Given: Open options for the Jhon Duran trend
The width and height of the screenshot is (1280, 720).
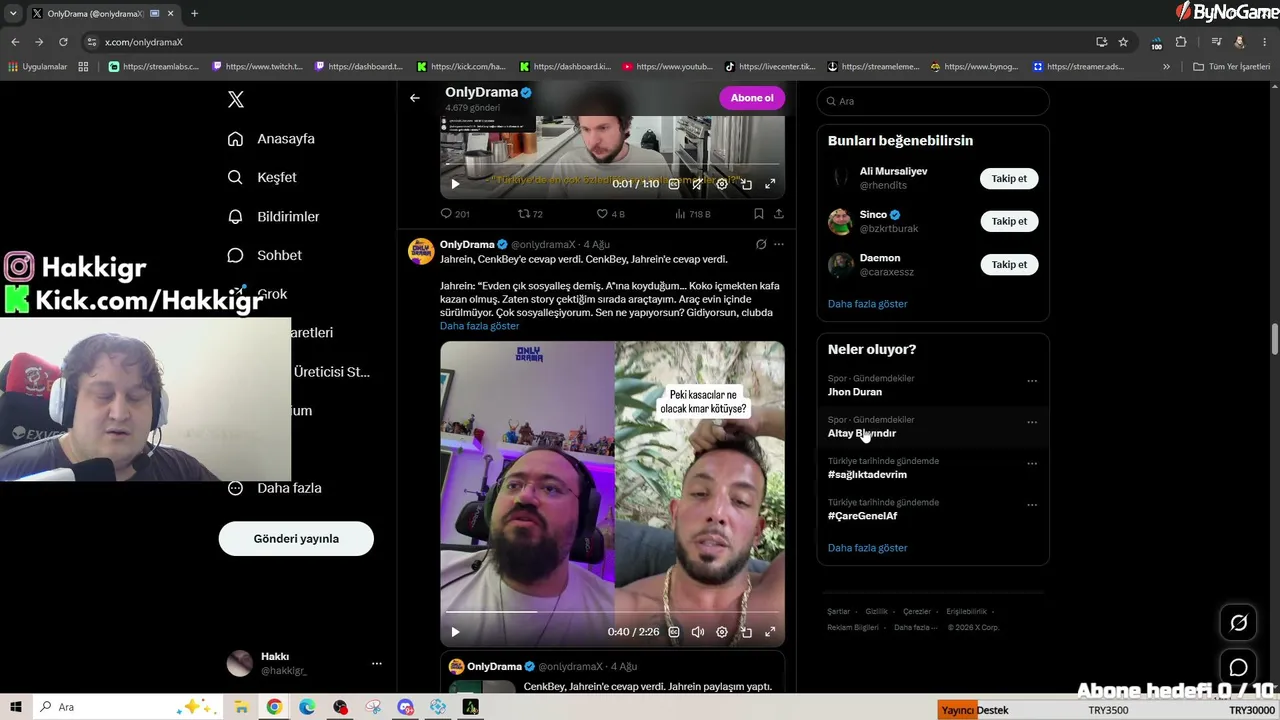Looking at the screenshot, I should 1032,380.
